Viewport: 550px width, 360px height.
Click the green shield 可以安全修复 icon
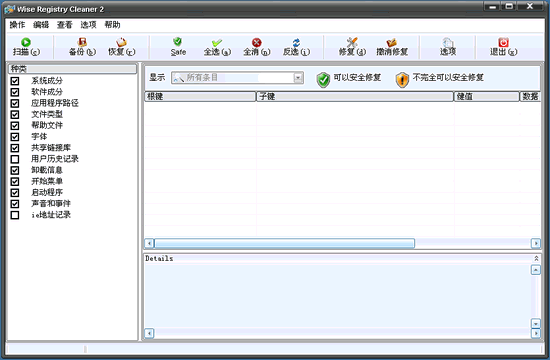tap(323, 80)
